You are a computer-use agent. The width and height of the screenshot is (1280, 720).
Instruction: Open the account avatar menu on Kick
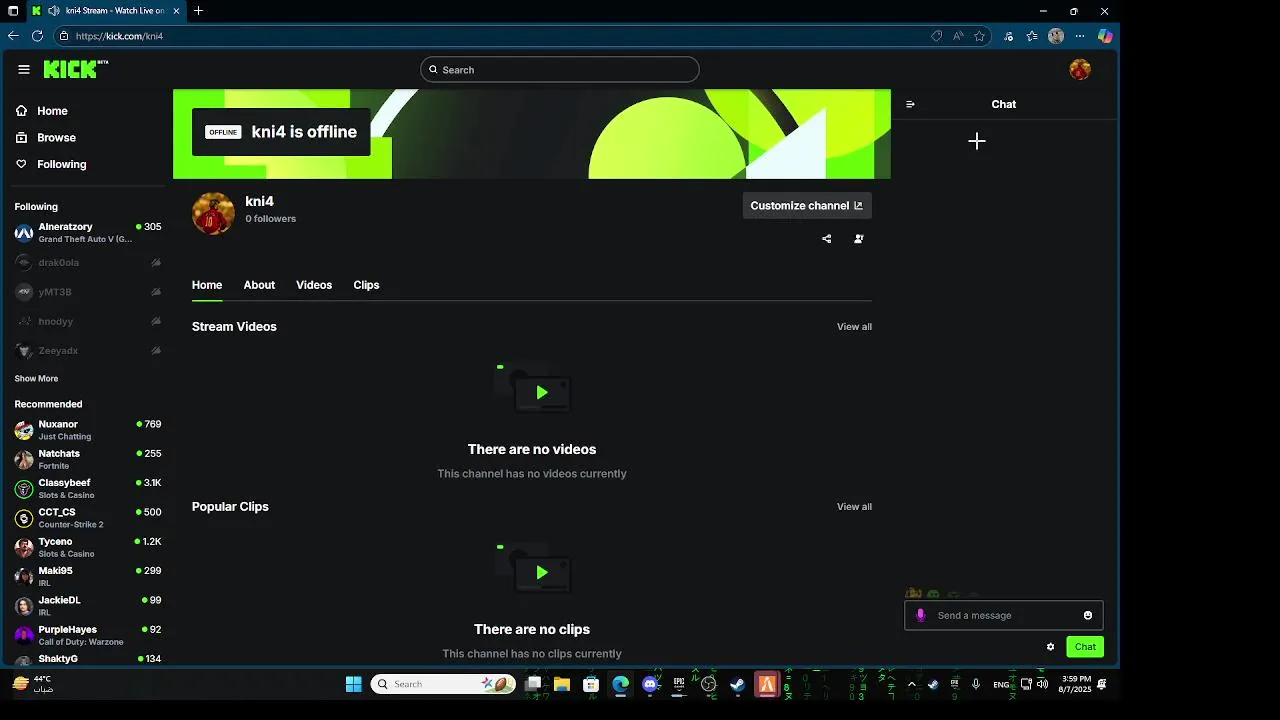(x=1080, y=69)
